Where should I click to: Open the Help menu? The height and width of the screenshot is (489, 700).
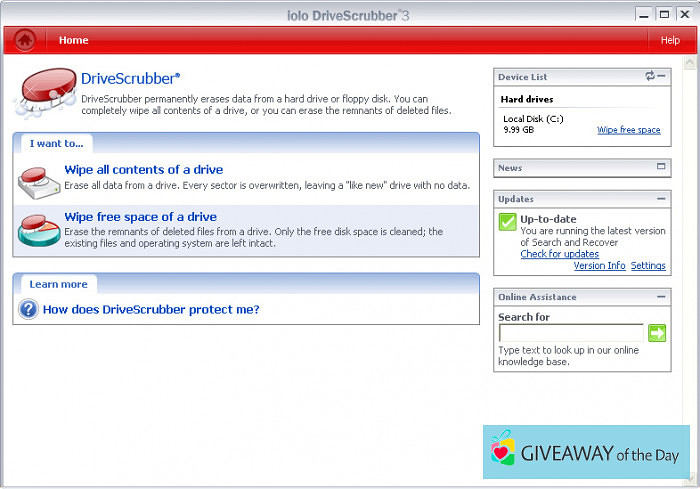[x=670, y=40]
